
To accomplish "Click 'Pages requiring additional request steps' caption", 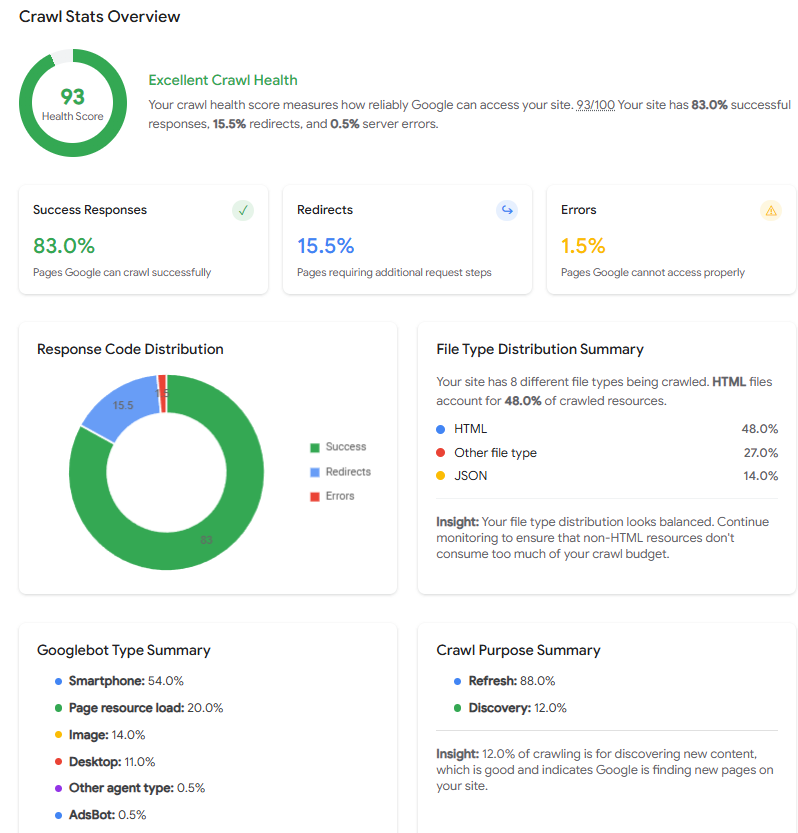I will (394, 273).
